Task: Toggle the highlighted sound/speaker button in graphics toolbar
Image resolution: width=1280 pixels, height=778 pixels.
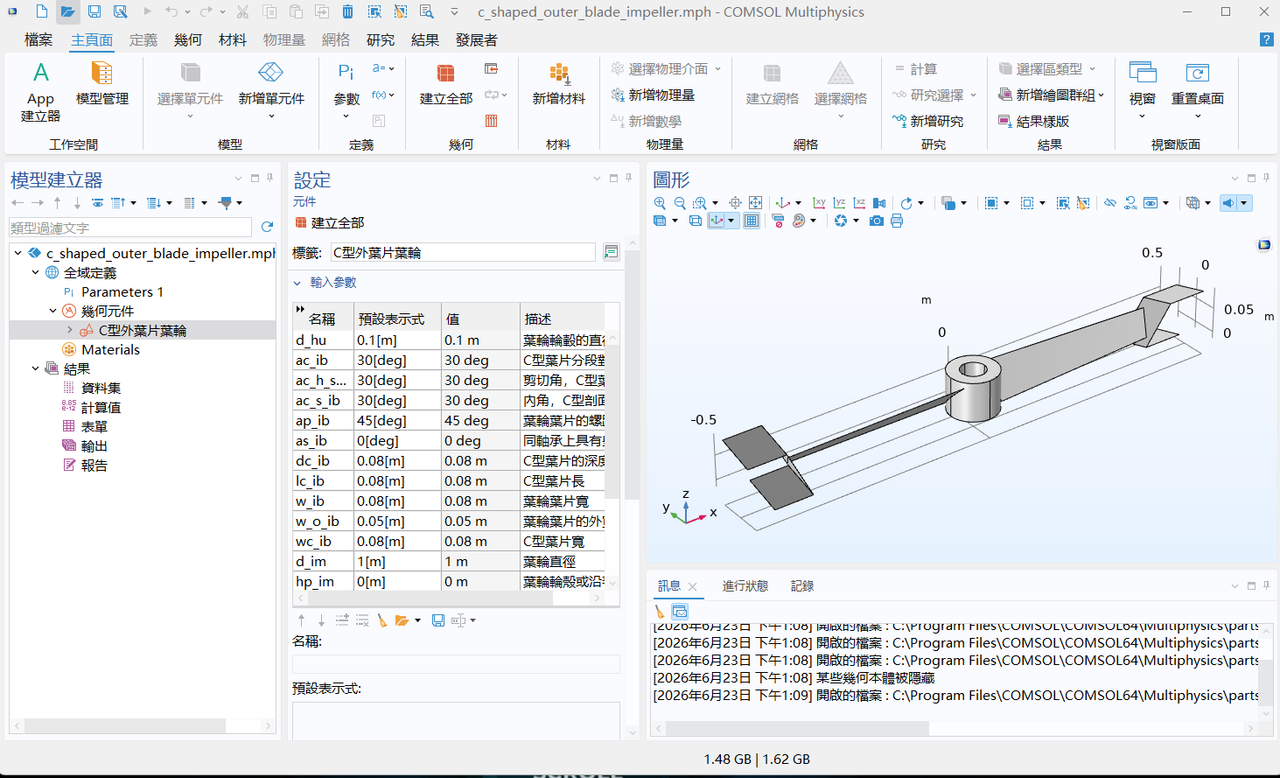Action: coord(1229,203)
